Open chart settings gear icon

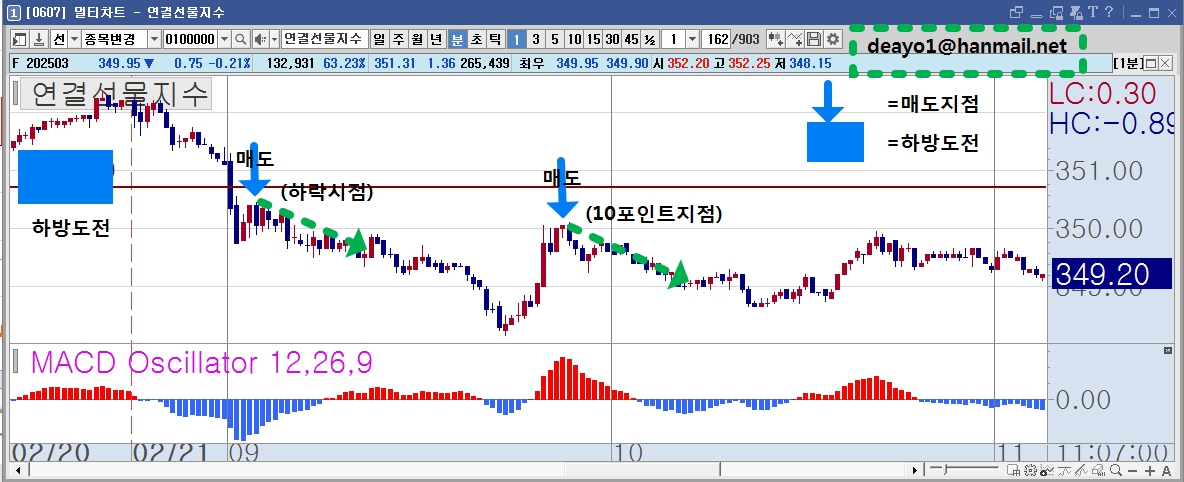click(833, 39)
